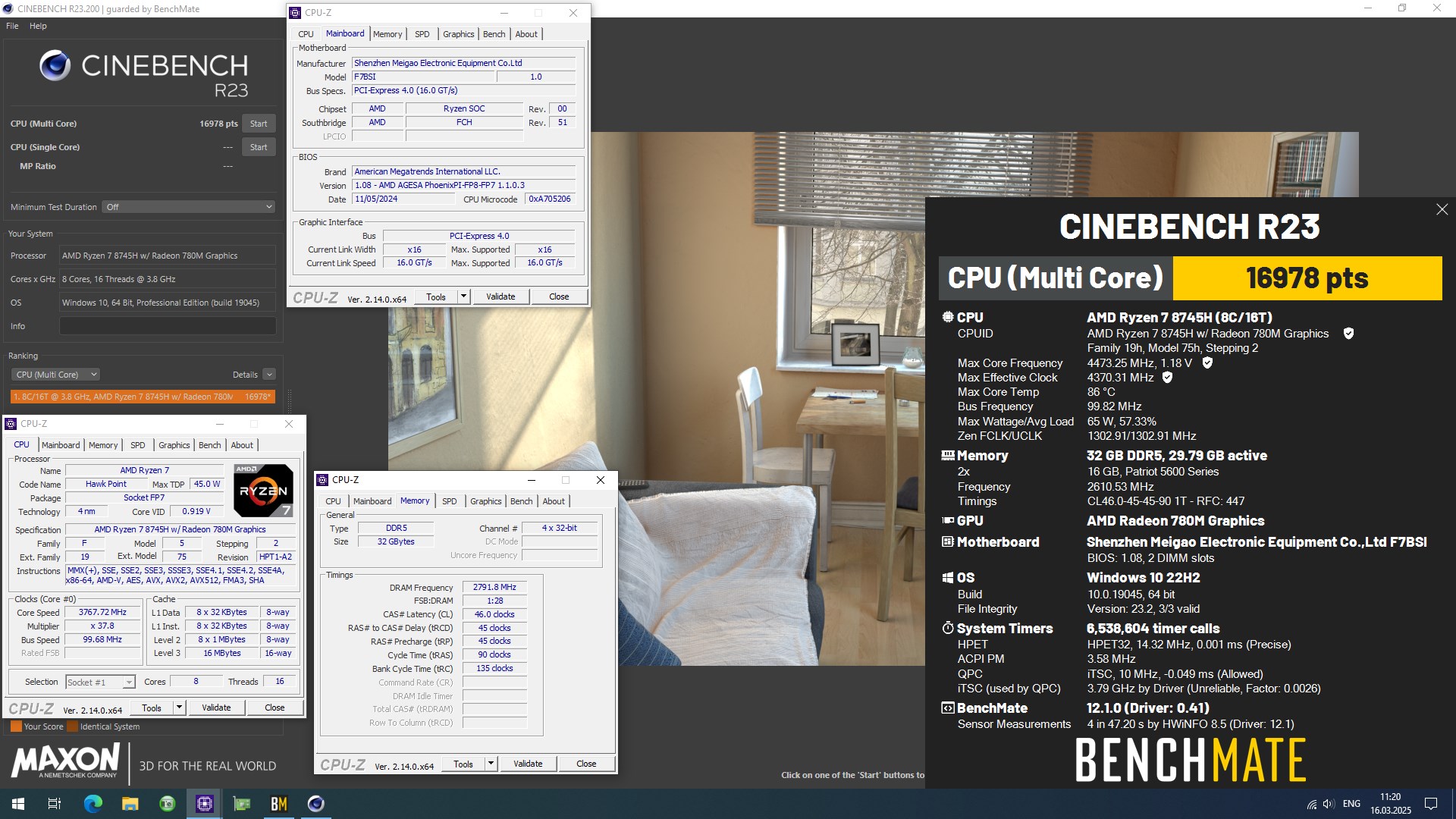This screenshot has width=1456, height=819.
Task: Open the Help menu in Cinebench
Action: pos(38,26)
